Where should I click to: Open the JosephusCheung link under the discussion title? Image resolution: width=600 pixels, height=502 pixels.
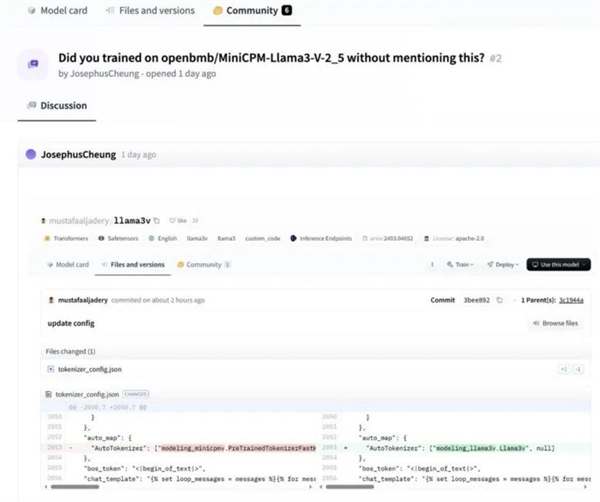(x=101, y=73)
